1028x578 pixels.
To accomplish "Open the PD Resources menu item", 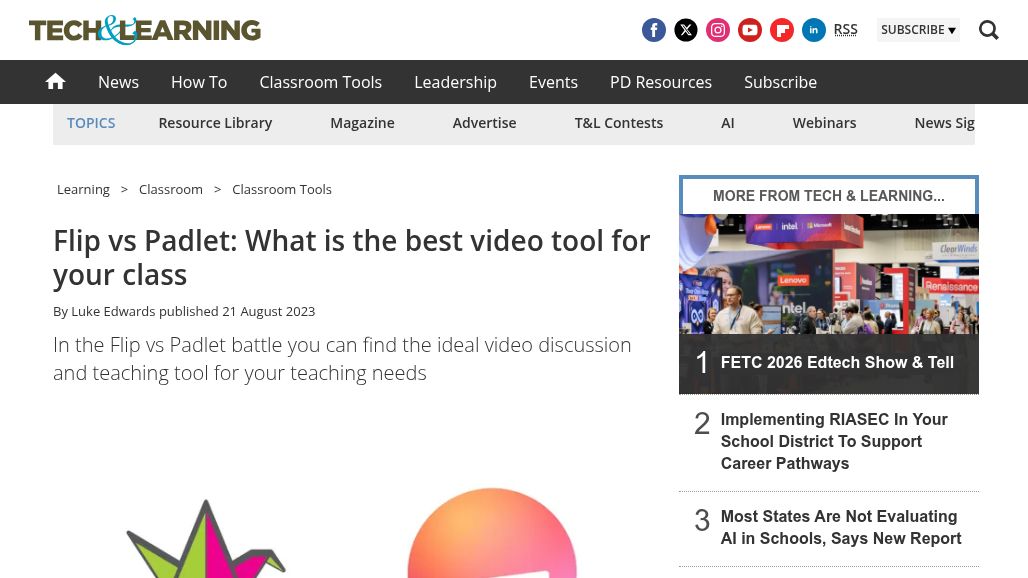I will [660, 82].
